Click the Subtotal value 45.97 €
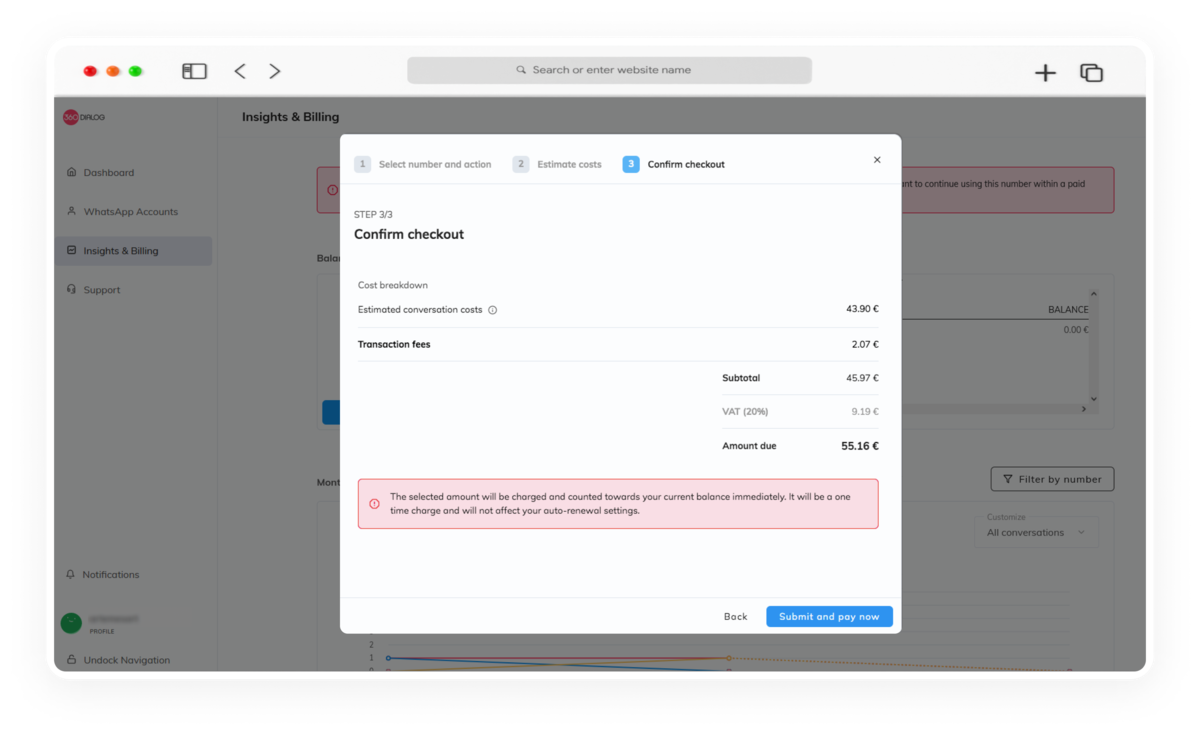The image size is (1200, 734). tap(862, 378)
